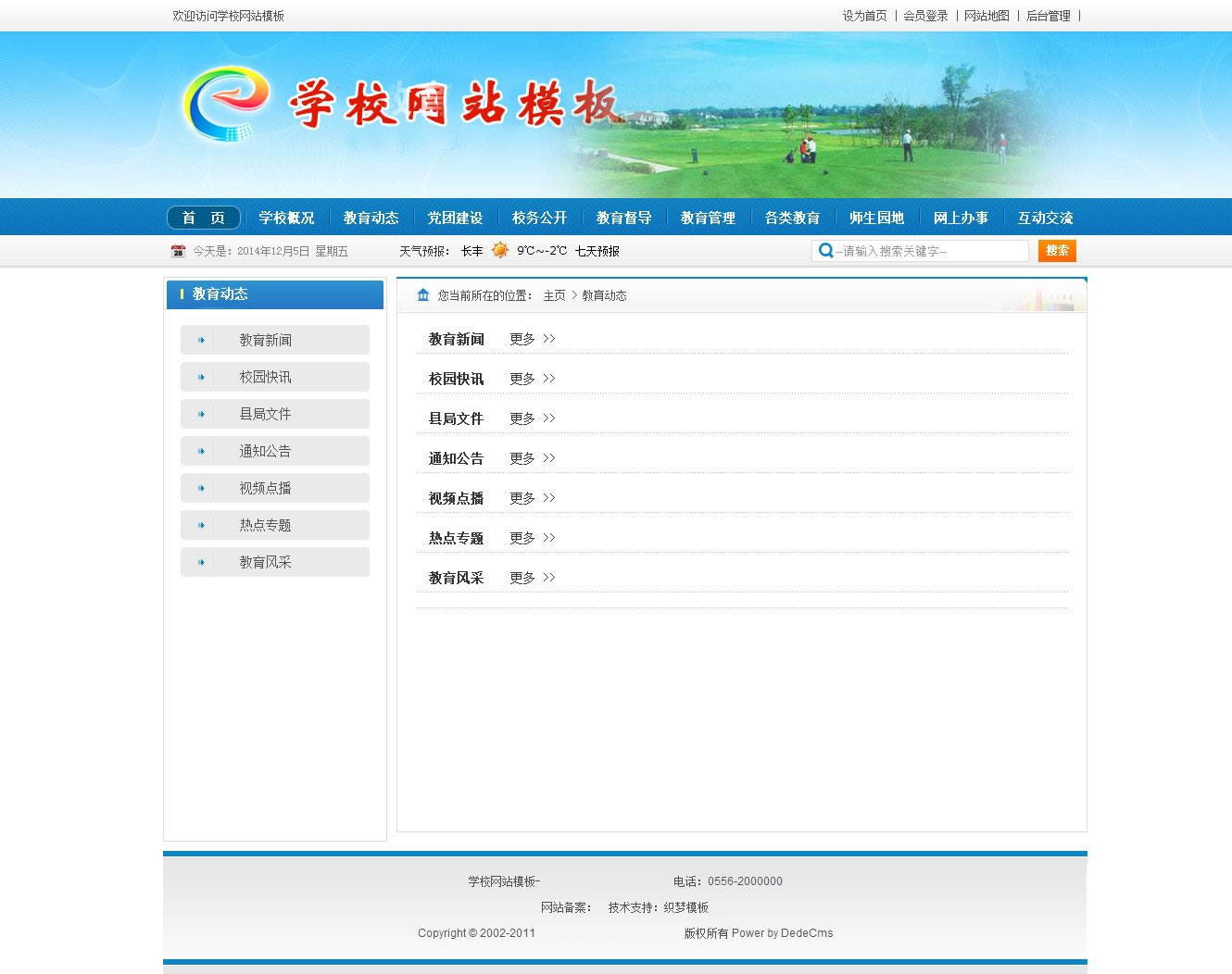Select 教育新闻 in the sidebar menu
The image size is (1232, 974).
275,340
